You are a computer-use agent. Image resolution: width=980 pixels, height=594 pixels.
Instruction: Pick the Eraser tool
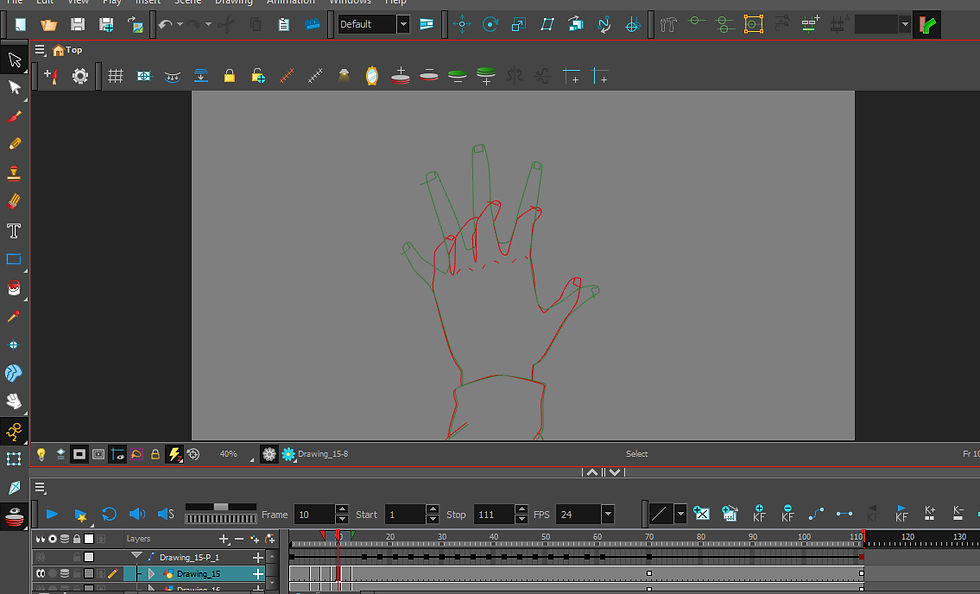[x=14, y=201]
